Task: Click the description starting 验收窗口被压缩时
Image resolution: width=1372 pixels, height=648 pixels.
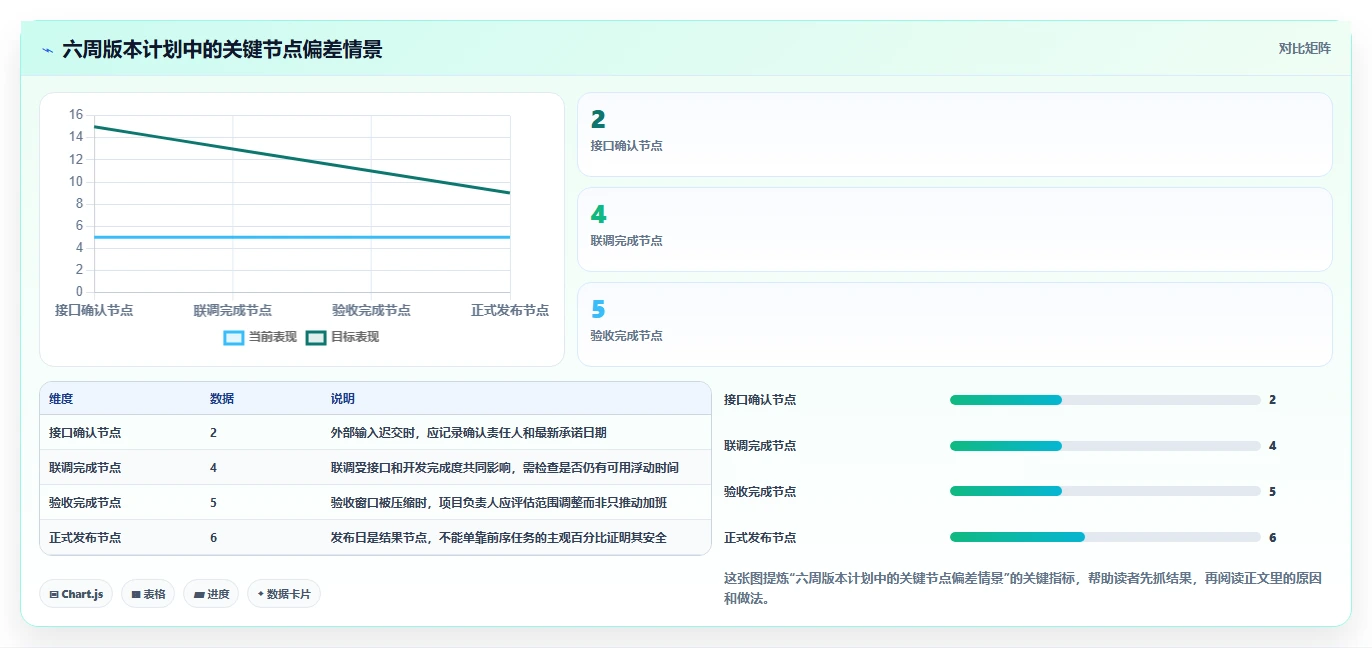Action: tap(499, 503)
